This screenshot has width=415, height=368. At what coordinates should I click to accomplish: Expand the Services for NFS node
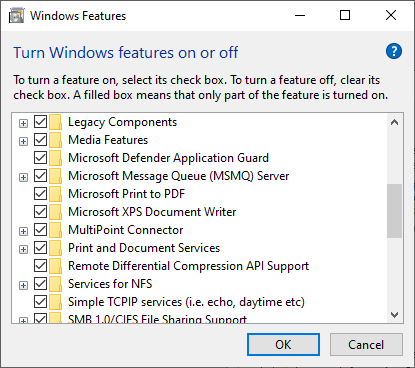click(23, 286)
